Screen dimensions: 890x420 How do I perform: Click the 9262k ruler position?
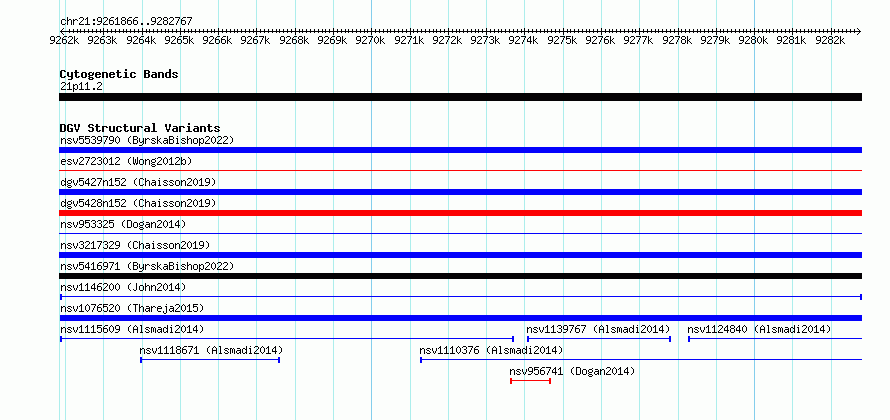click(x=64, y=41)
